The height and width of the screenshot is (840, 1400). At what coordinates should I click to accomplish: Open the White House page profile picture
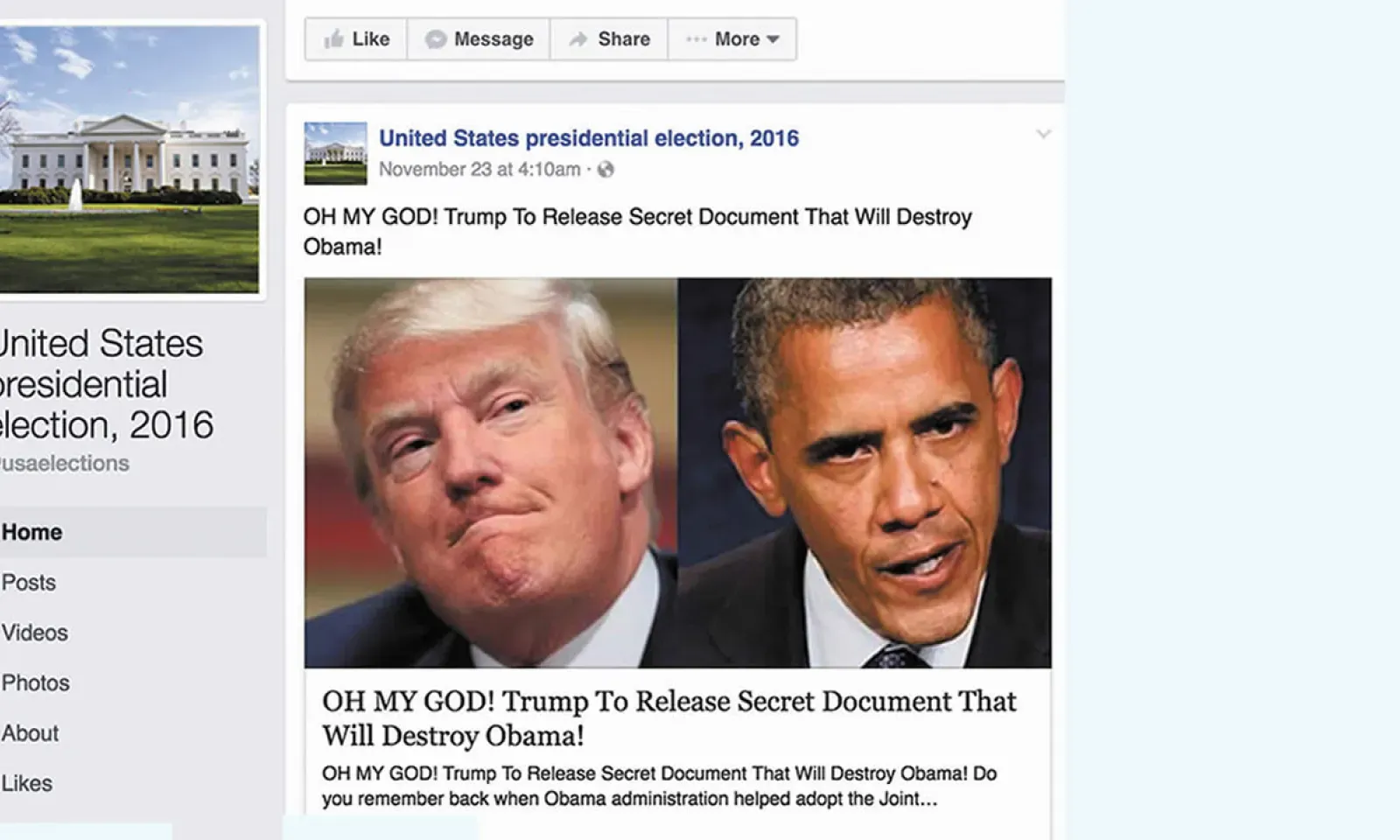click(x=129, y=158)
